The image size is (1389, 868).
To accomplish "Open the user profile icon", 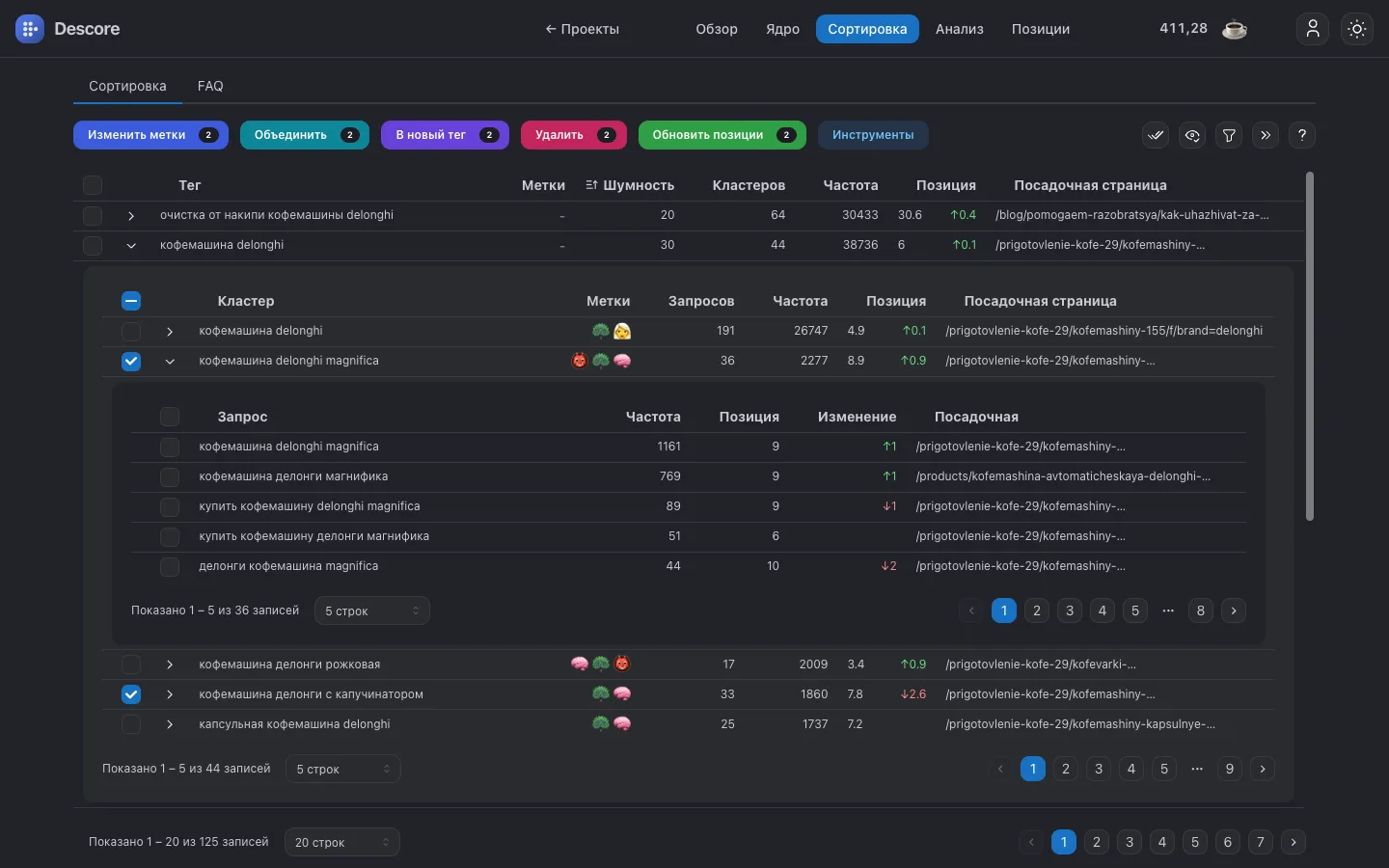I will tap(1313, 29).
